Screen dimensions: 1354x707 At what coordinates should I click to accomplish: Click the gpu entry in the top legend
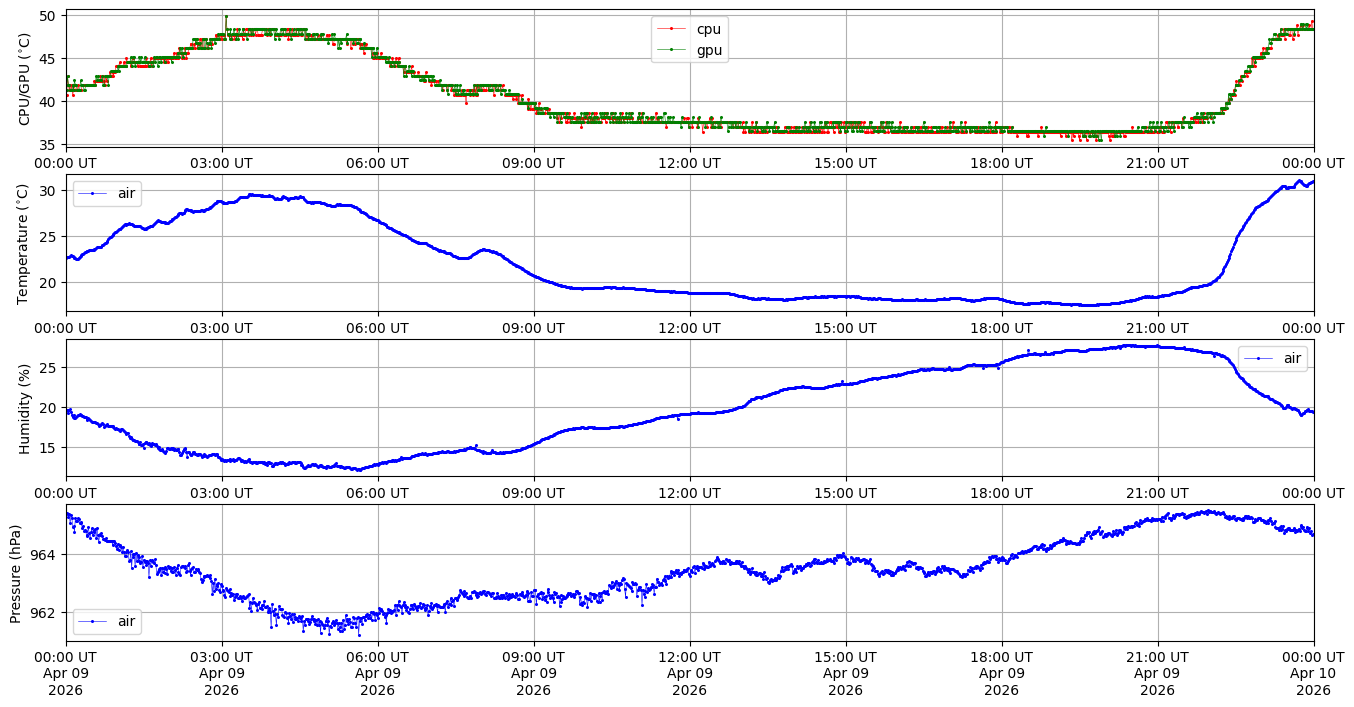tap(708, 50)
